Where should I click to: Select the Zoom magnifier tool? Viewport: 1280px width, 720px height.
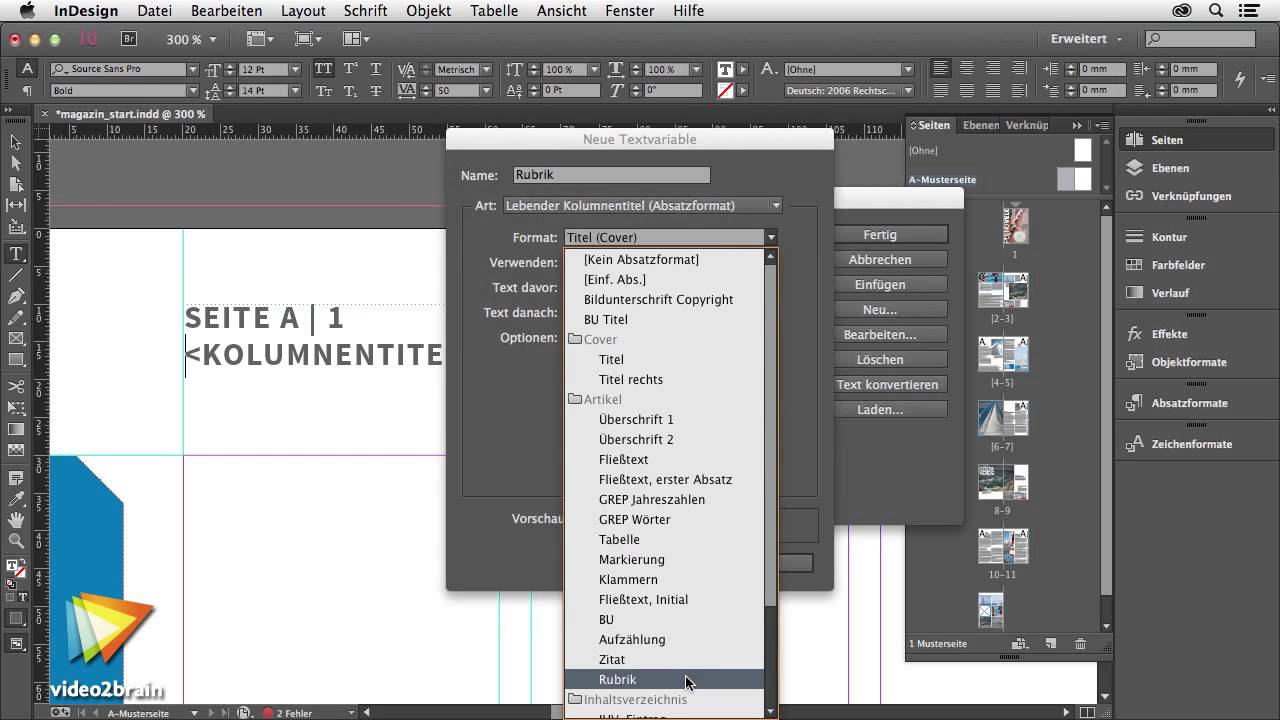pos(16,541)
